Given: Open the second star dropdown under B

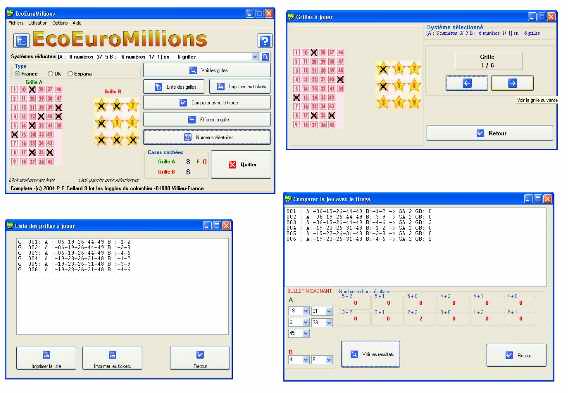Looking at the screenshot, I should pos(329,360).
